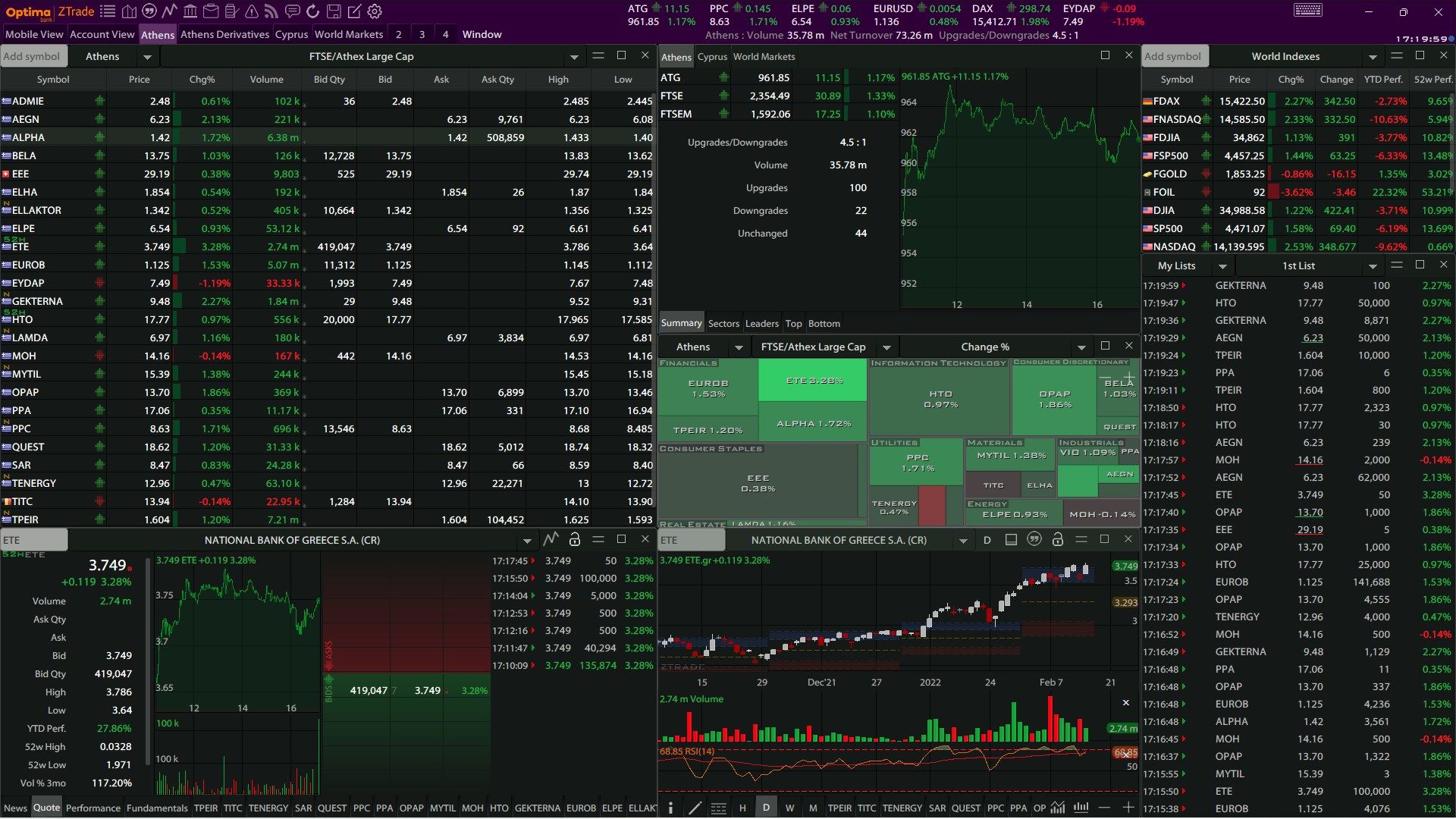Open Fundamentals tab in ETE quote panel
Viewport: 1456px width, 819px height.
[x=157, y=808]
